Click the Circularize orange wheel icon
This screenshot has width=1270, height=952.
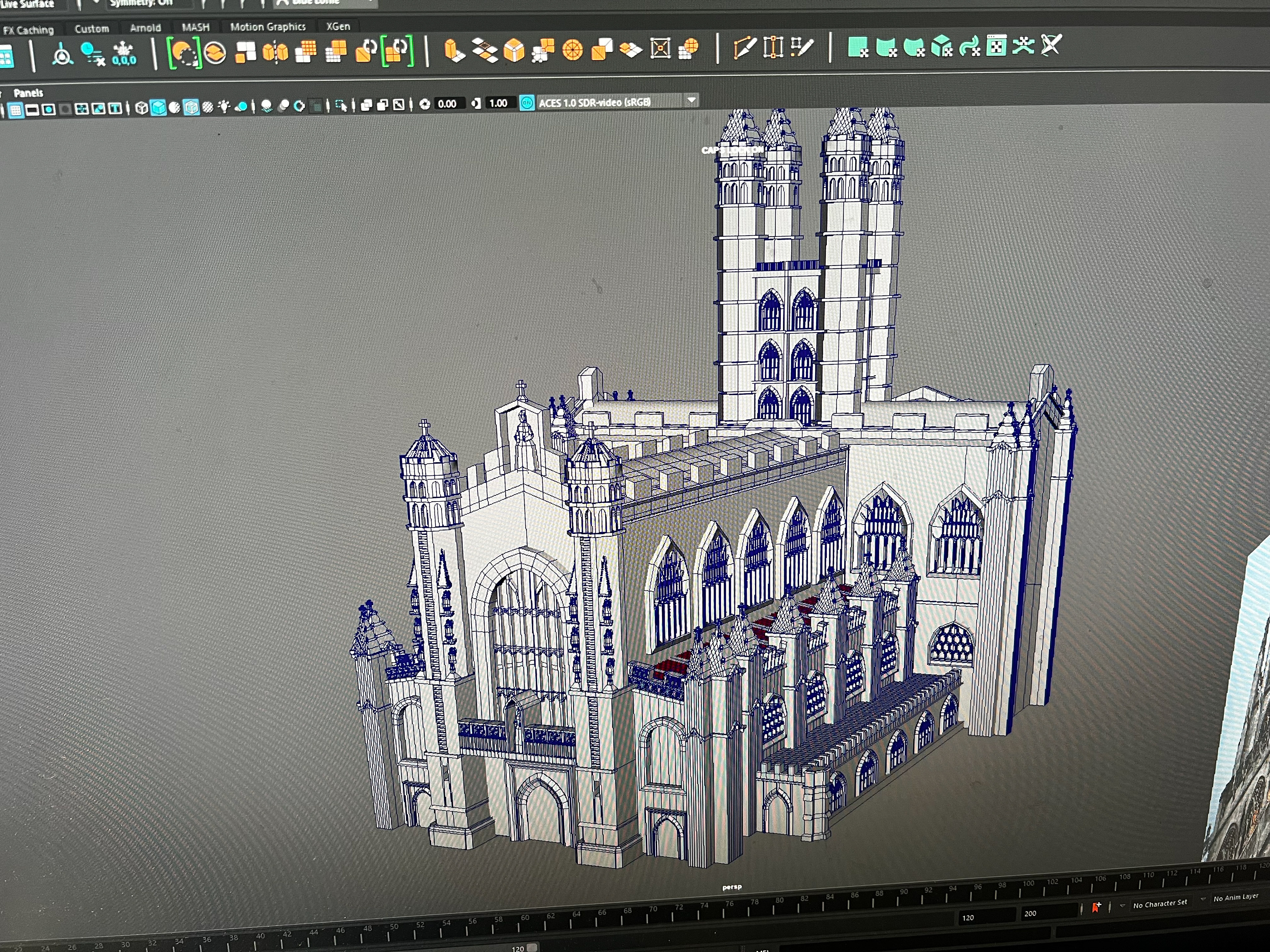coord(572,50)
